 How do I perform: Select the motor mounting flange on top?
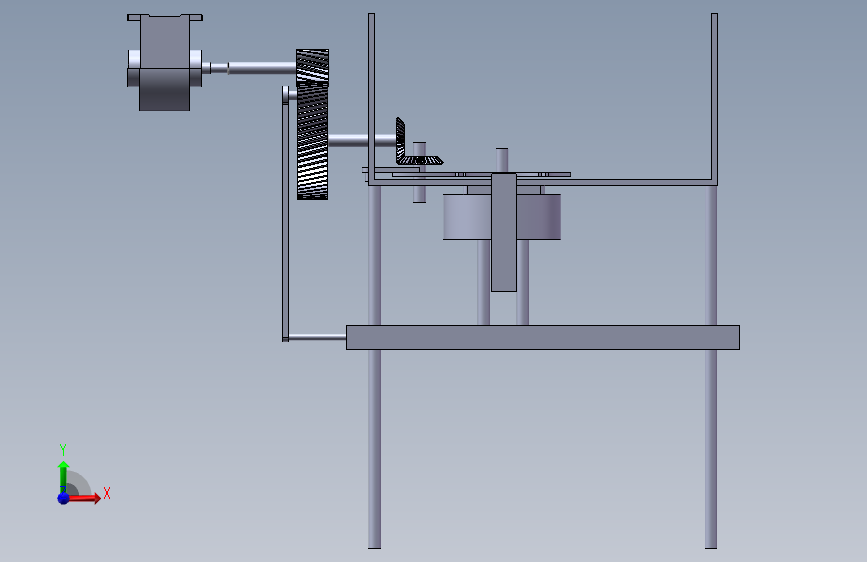pyautogui.click(x=165, y=18)
